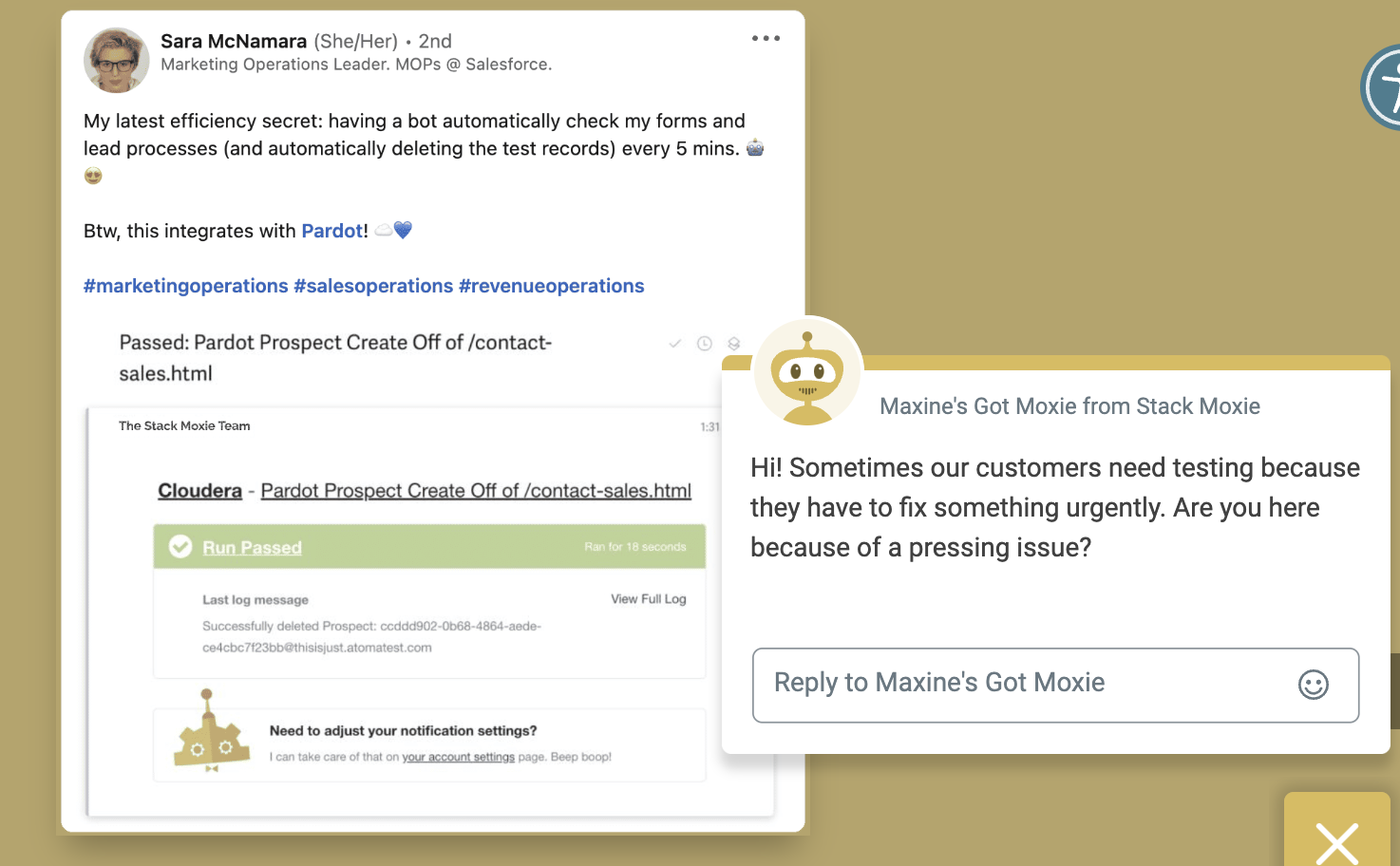Open the your account settings link
This screenshot has width=1400, height=866.
click(x=458, y=757)
